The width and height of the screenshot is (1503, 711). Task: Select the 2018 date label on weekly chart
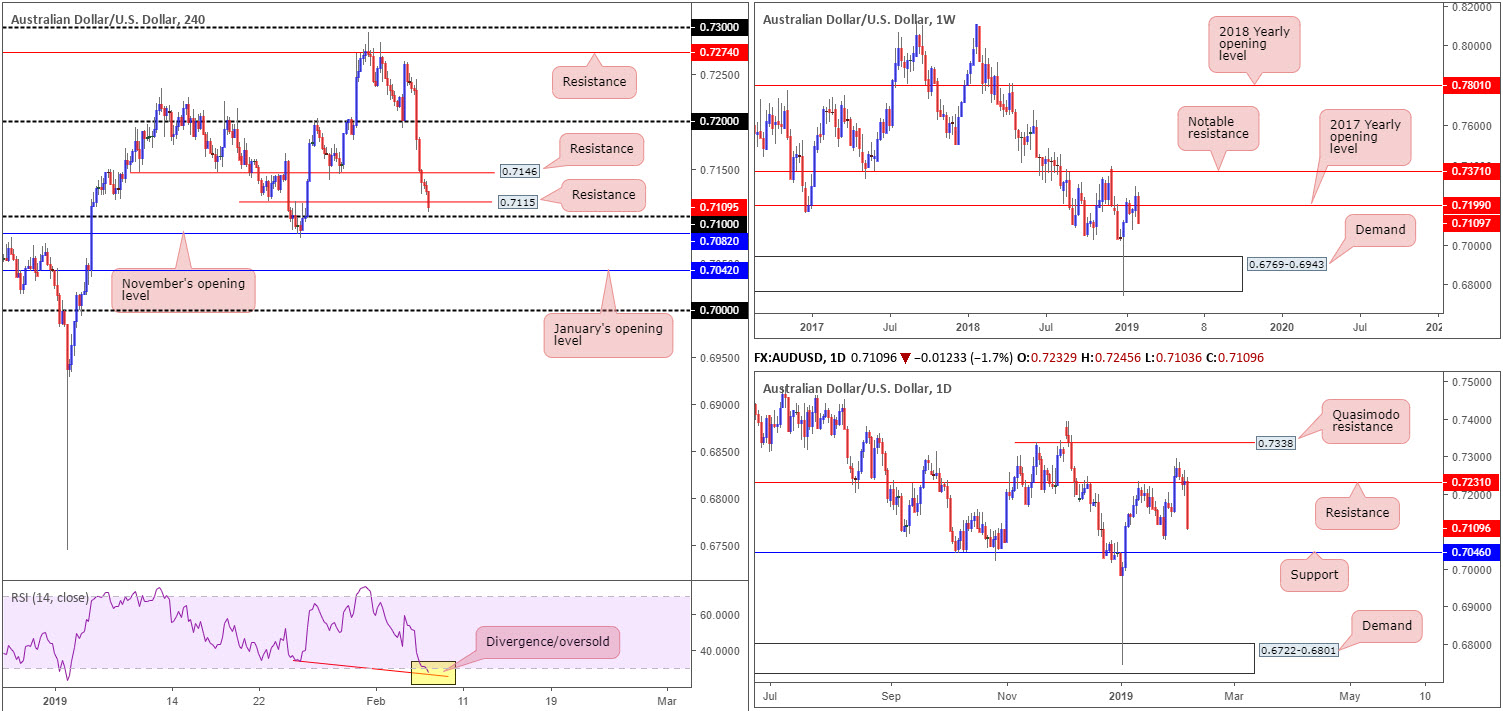tap(968, 326)
